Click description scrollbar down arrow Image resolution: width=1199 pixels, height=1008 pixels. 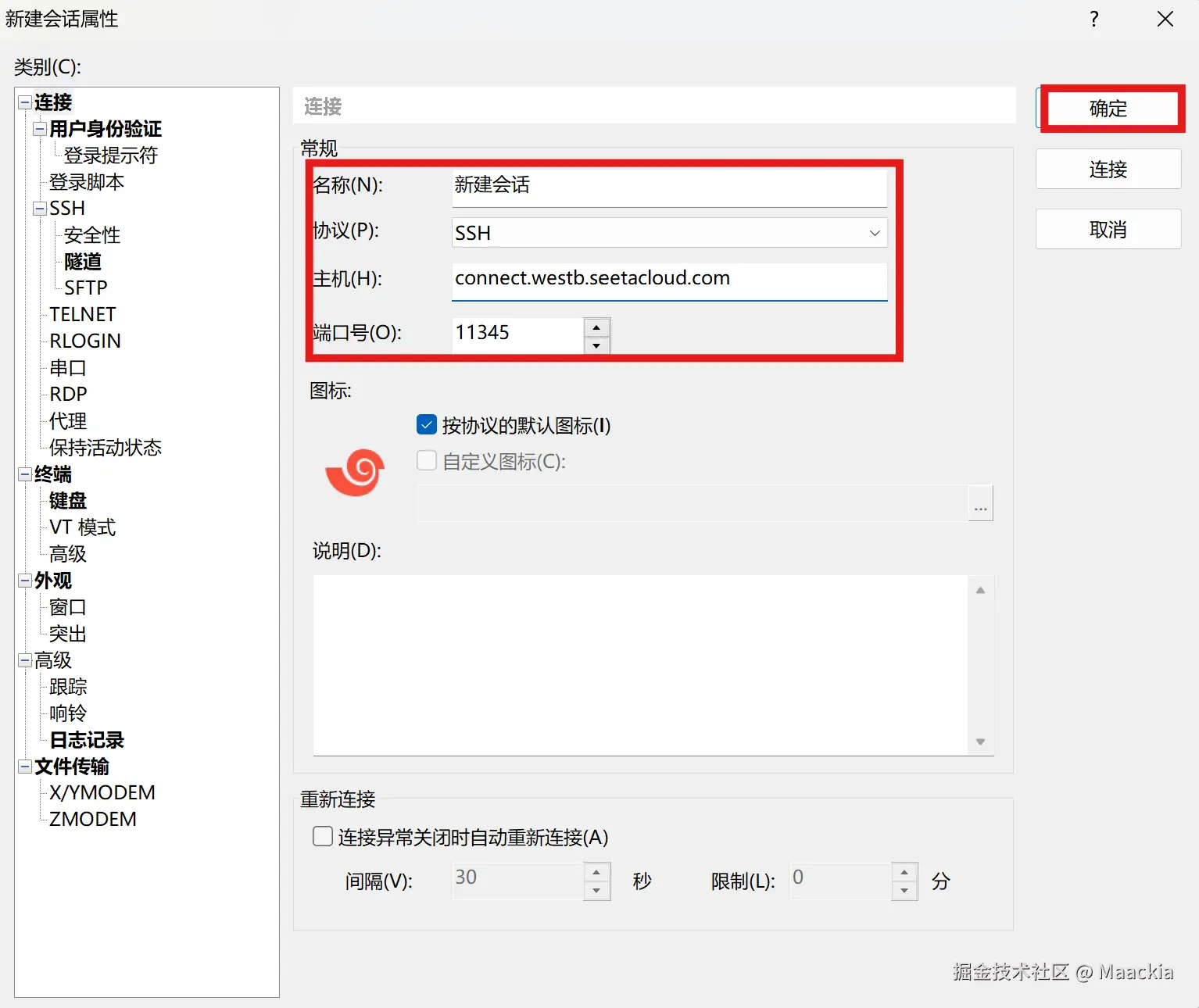point(980,742)
